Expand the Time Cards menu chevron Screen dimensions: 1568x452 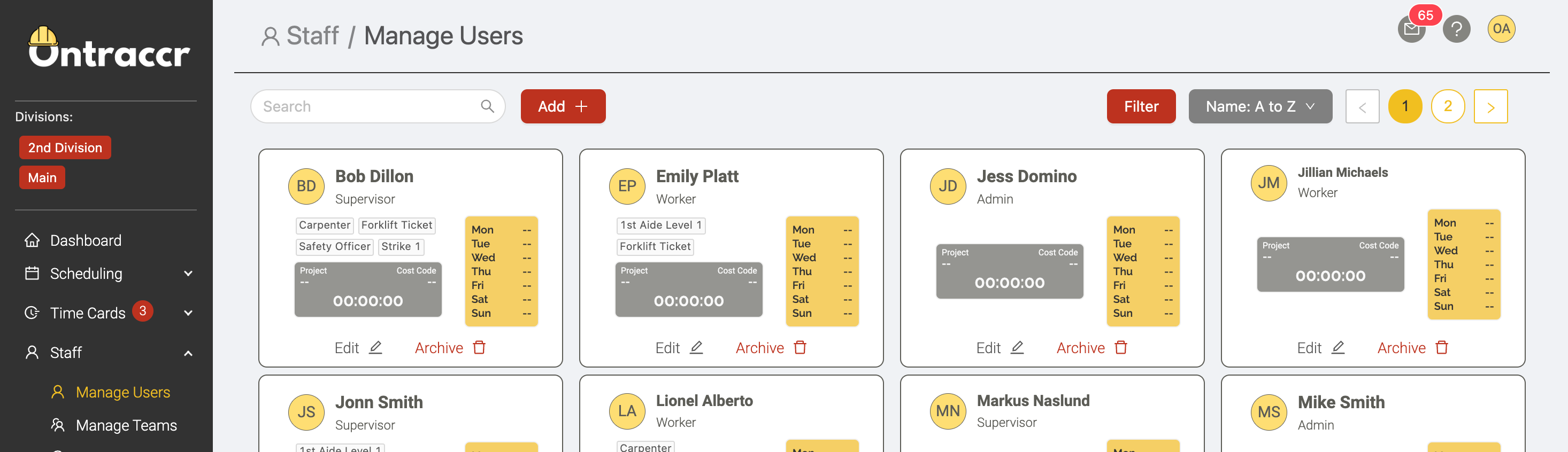tap(188, 313)
